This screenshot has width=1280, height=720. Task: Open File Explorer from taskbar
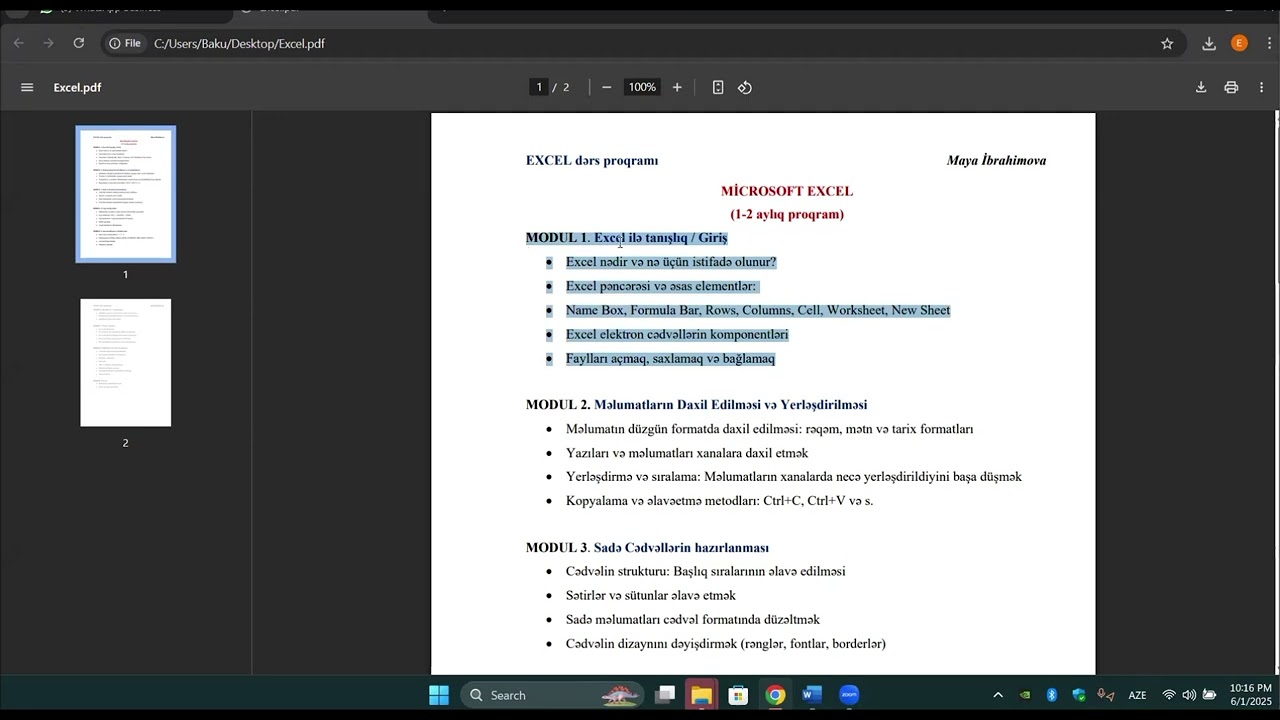702,695
